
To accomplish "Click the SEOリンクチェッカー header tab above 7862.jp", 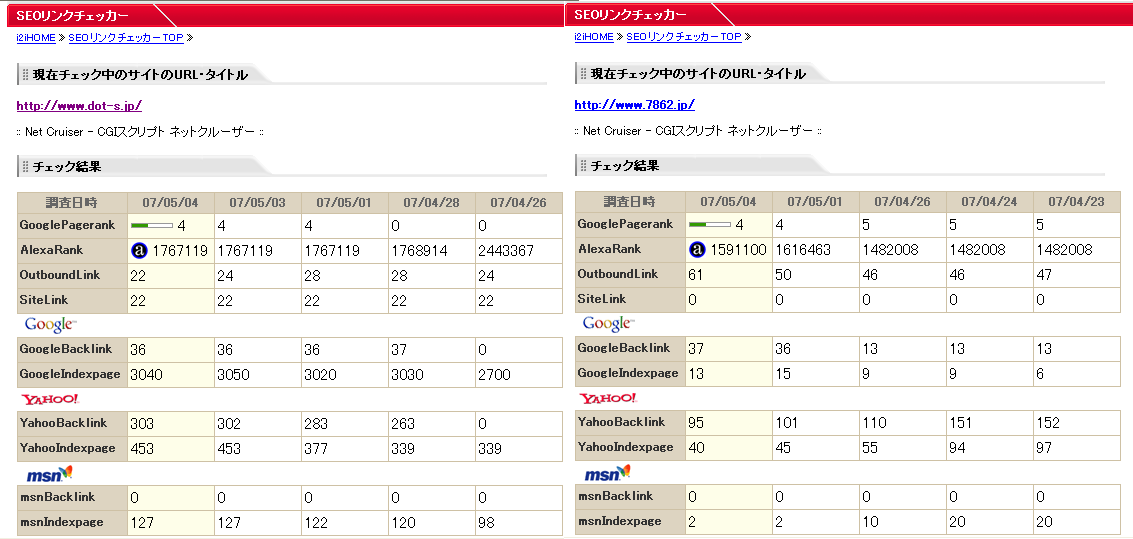I will click(631, 14).
